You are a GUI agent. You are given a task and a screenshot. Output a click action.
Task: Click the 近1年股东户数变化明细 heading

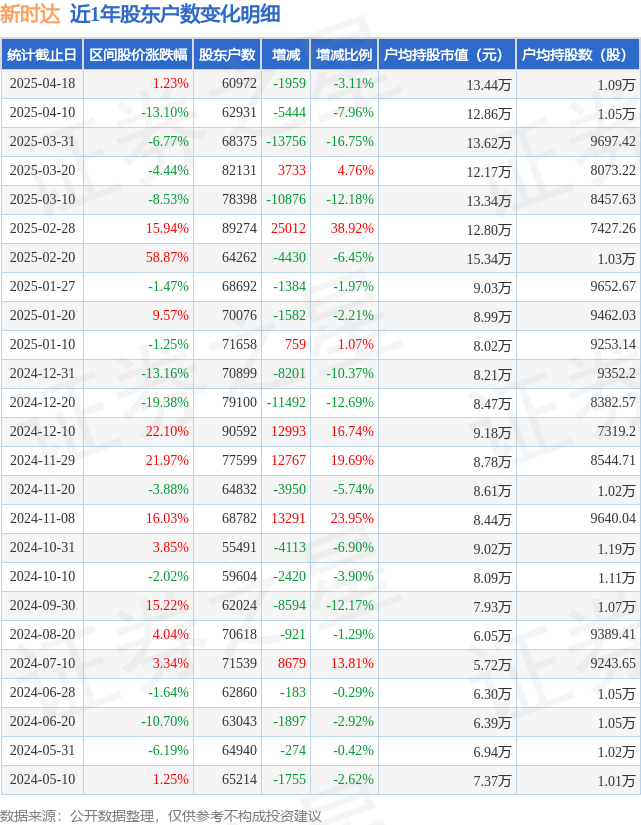(175, 14)
